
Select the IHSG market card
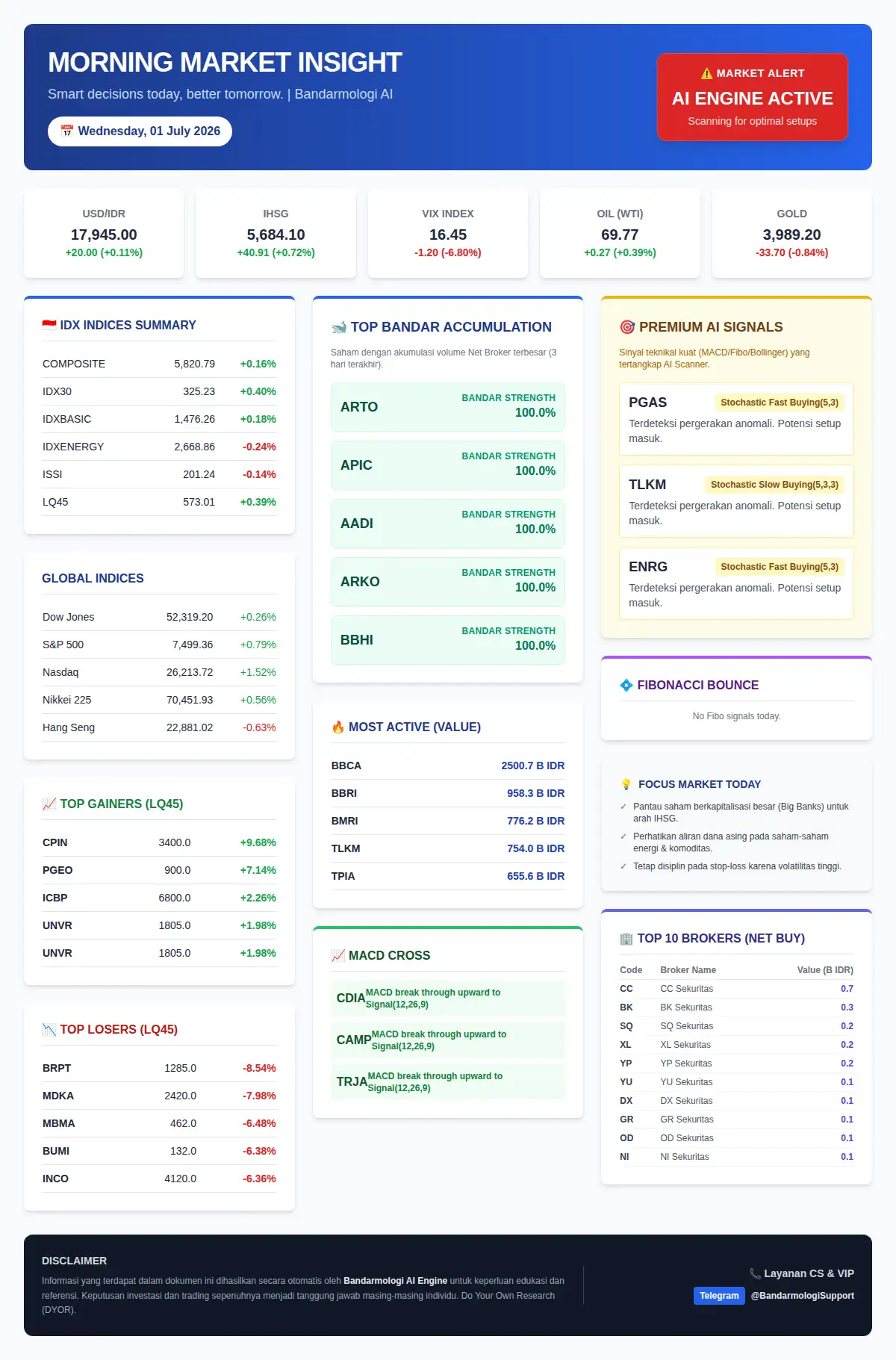pos(276,233)
